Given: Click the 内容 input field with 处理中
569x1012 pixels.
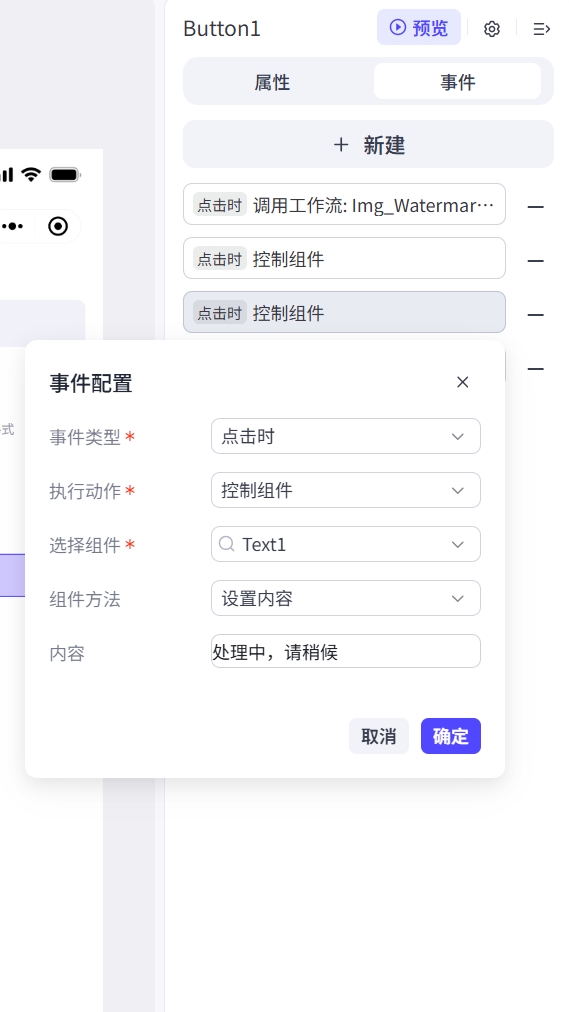Looking at the screenshot, I should click(x=346, y=651).
